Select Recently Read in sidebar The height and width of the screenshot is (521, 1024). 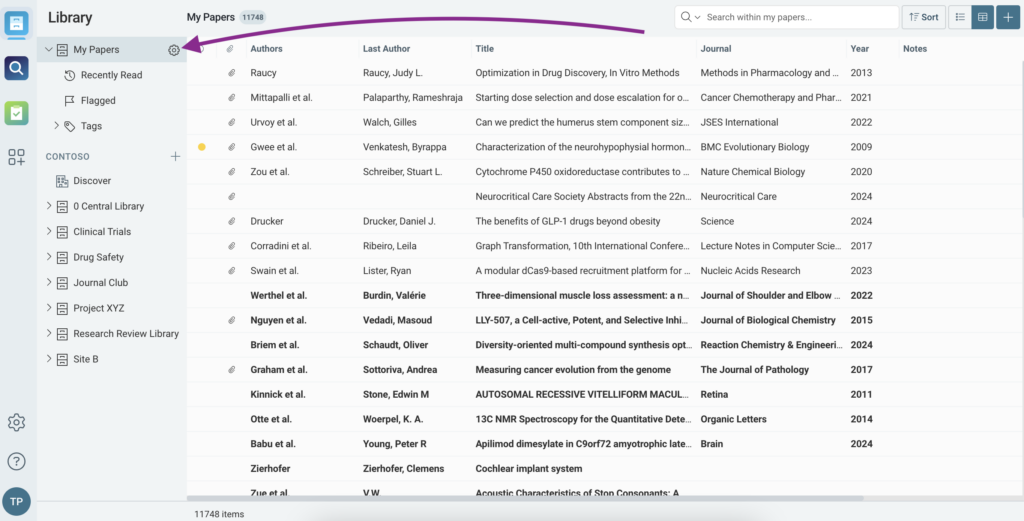[111, 75]
